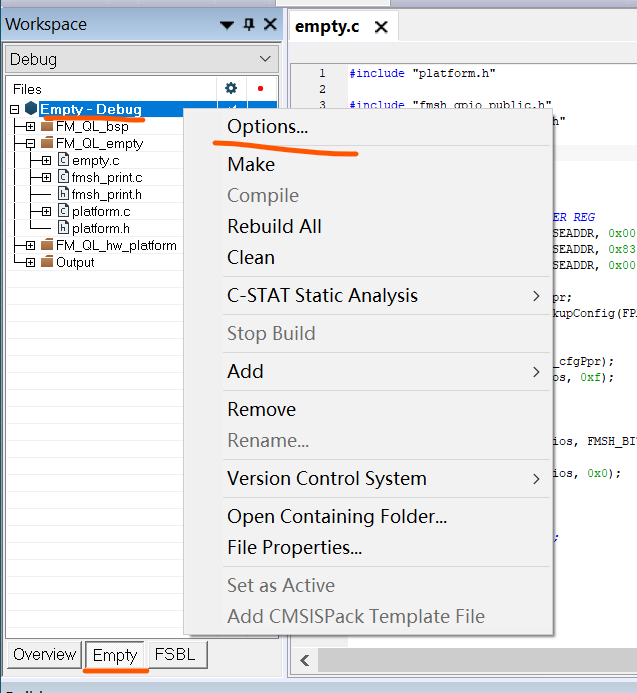637x693 pixels.
Task: Click the red dot column header
Action: click(260, 88)
